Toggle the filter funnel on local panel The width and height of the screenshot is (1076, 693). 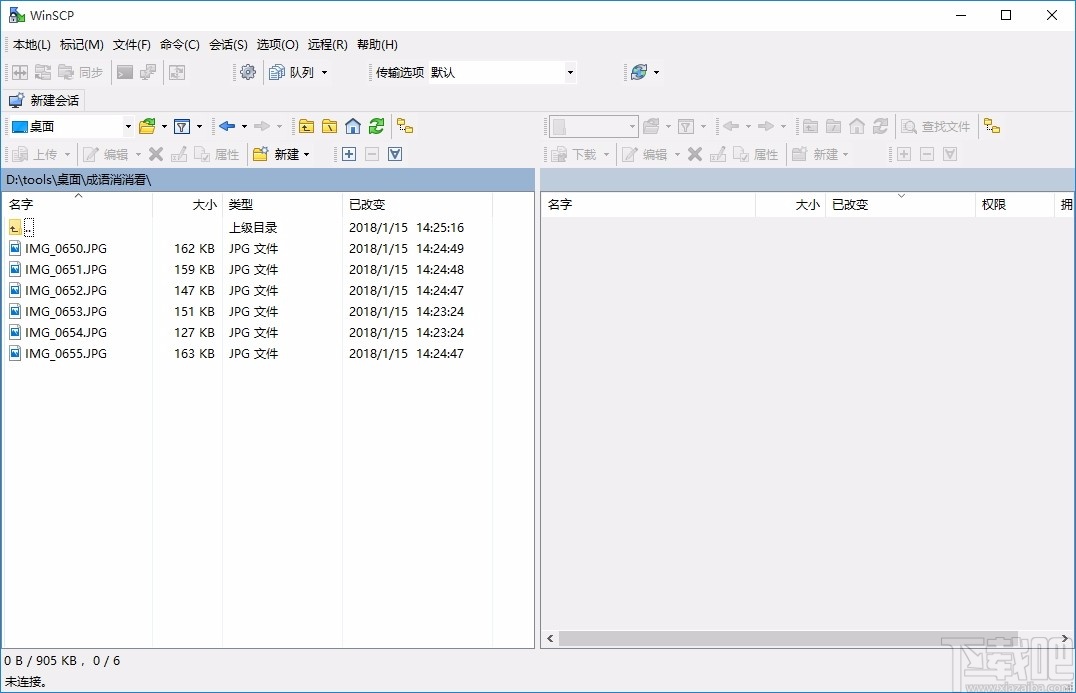[x=183, y=126]
